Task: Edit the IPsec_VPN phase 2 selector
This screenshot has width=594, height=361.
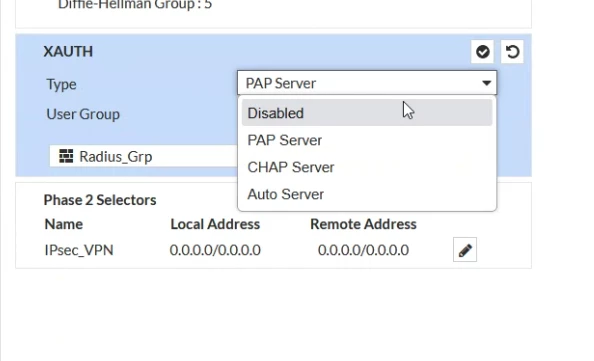Action: (465, 250)
